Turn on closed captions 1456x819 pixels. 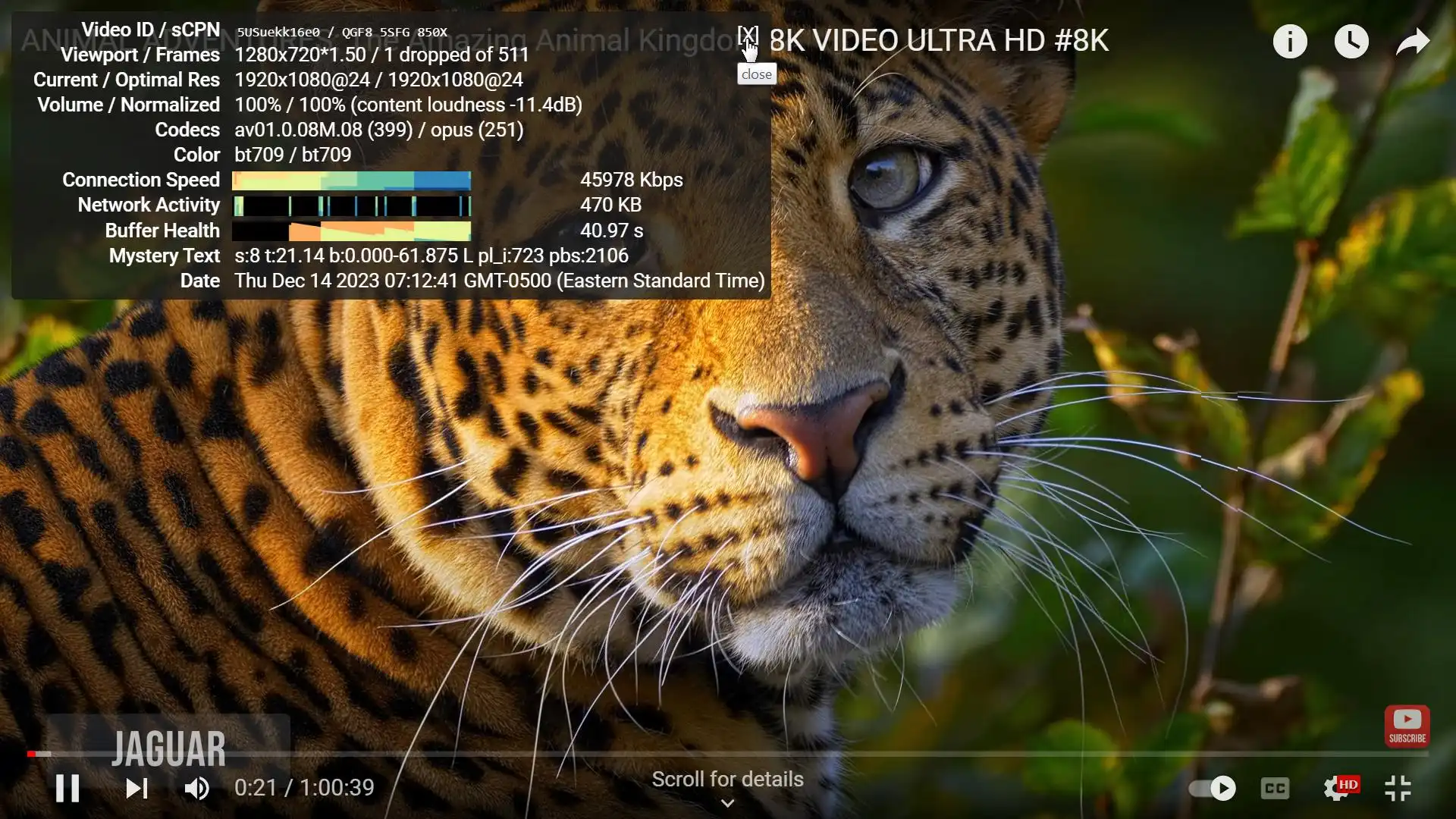(1275, 788)
